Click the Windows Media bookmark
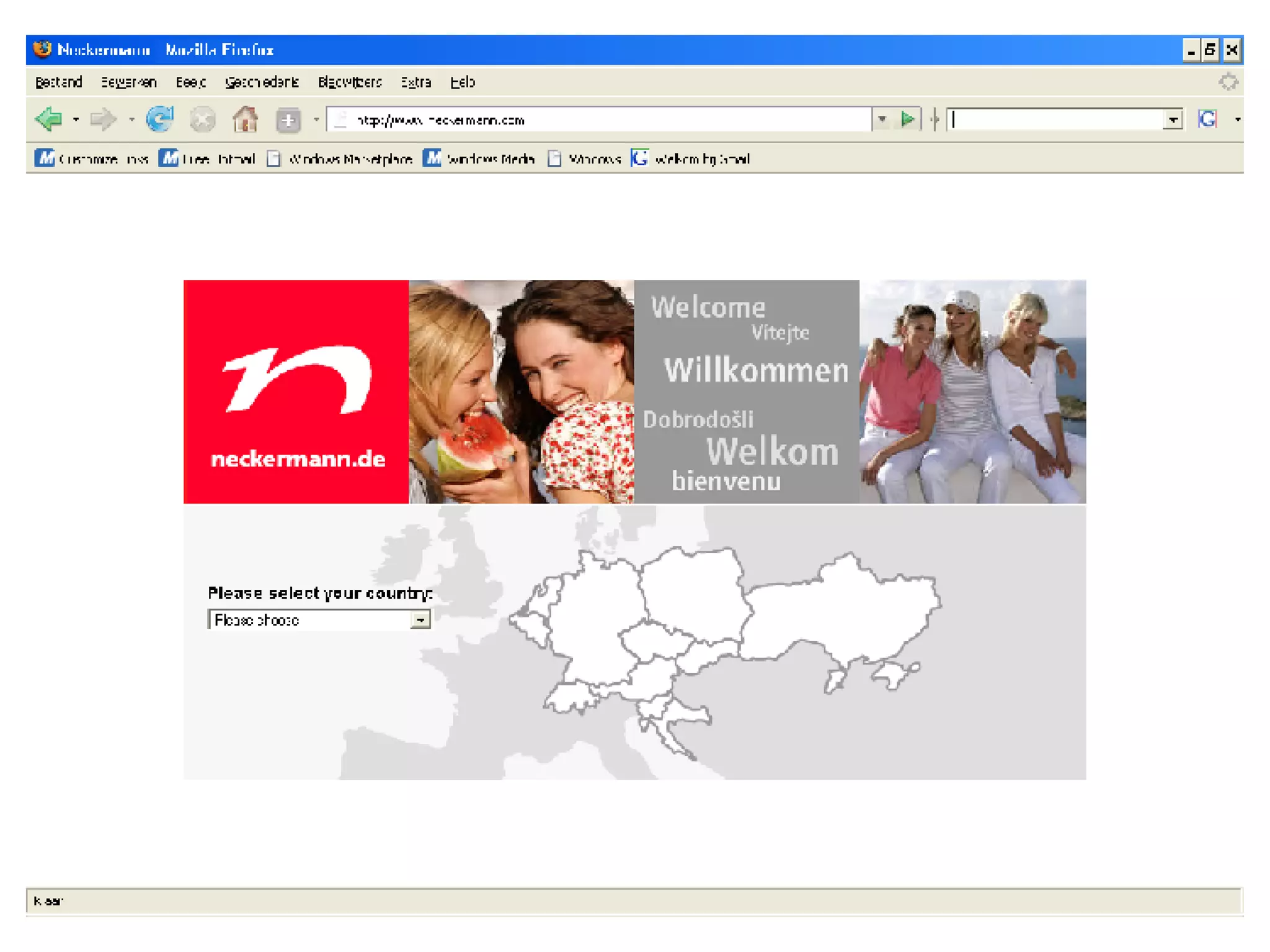 (x=479, y=159)
